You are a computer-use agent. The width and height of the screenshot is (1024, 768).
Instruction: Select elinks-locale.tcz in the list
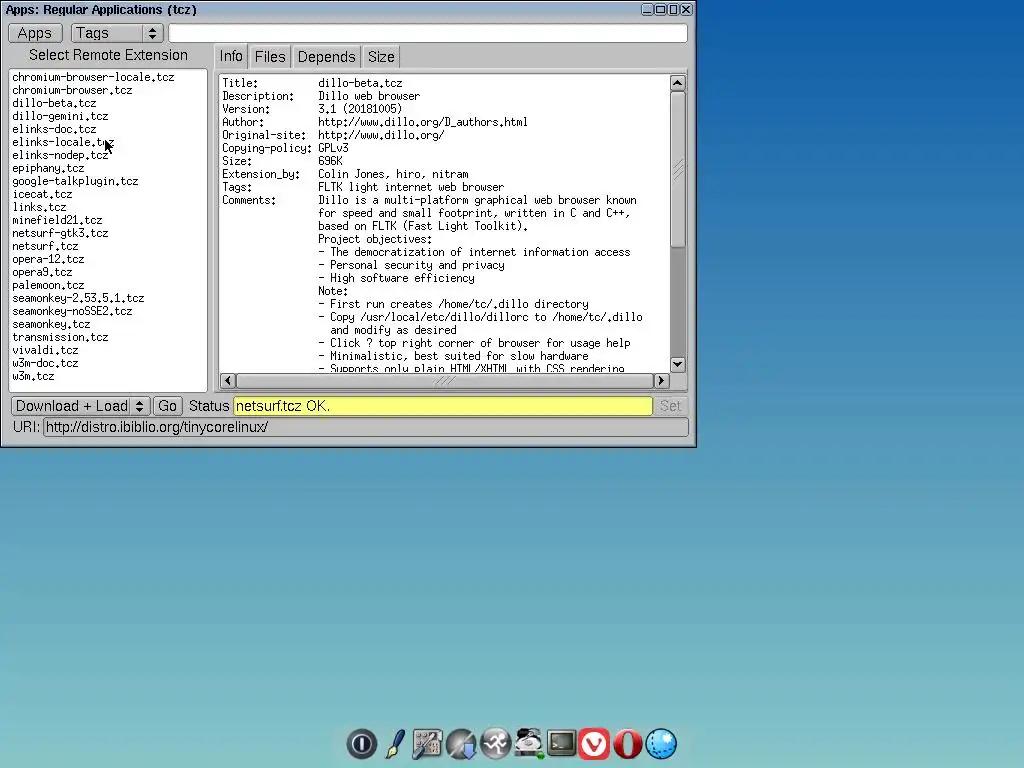pyautogui.click(x=108, y=142)
